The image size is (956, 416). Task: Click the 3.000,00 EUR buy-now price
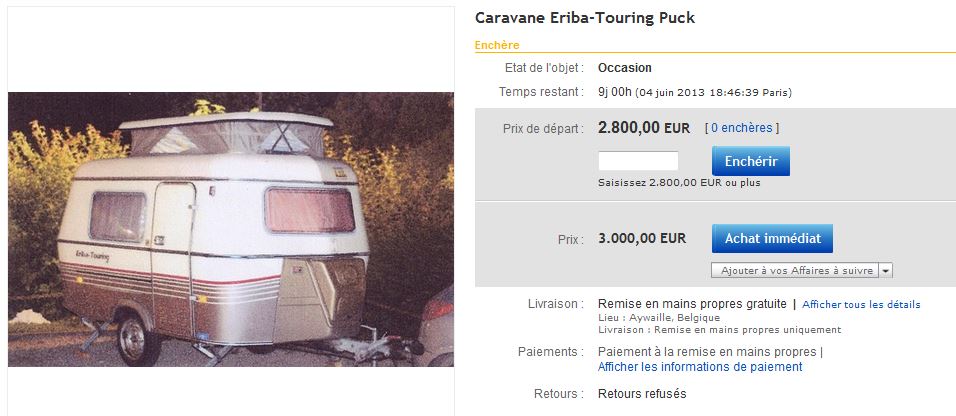coord(642,238)
